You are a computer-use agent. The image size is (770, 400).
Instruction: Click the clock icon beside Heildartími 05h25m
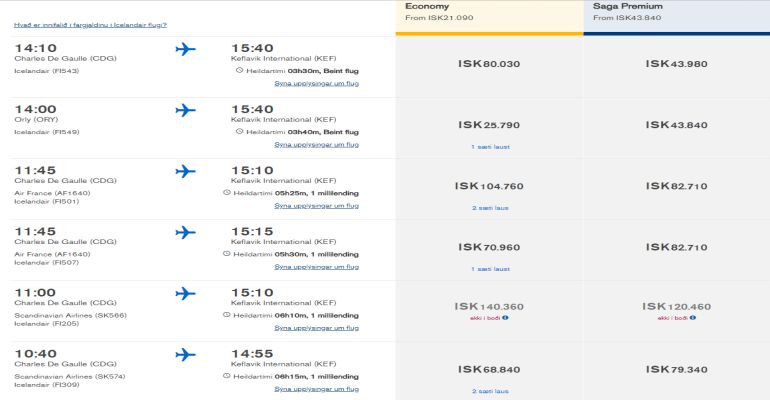click(x=227, y=192)
